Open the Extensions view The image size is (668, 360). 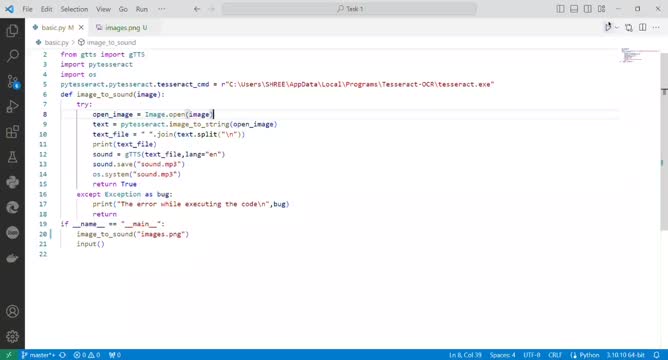12,132
